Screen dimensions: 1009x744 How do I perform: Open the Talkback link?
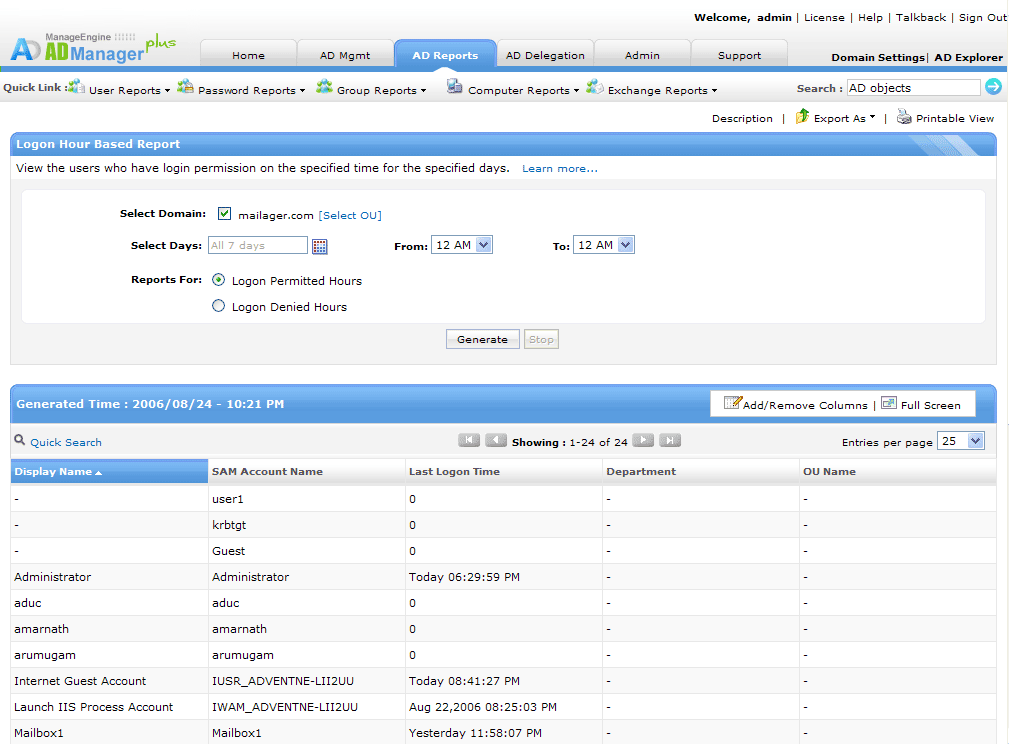[921, 17]
